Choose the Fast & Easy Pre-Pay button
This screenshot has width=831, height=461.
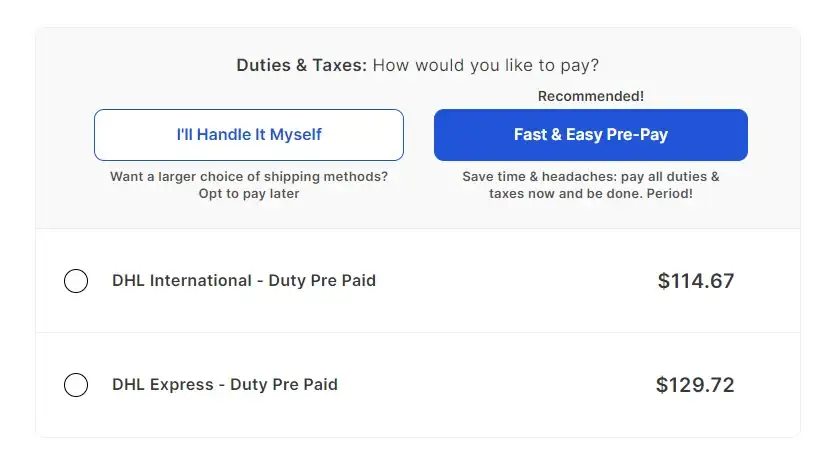pos(590,134)
